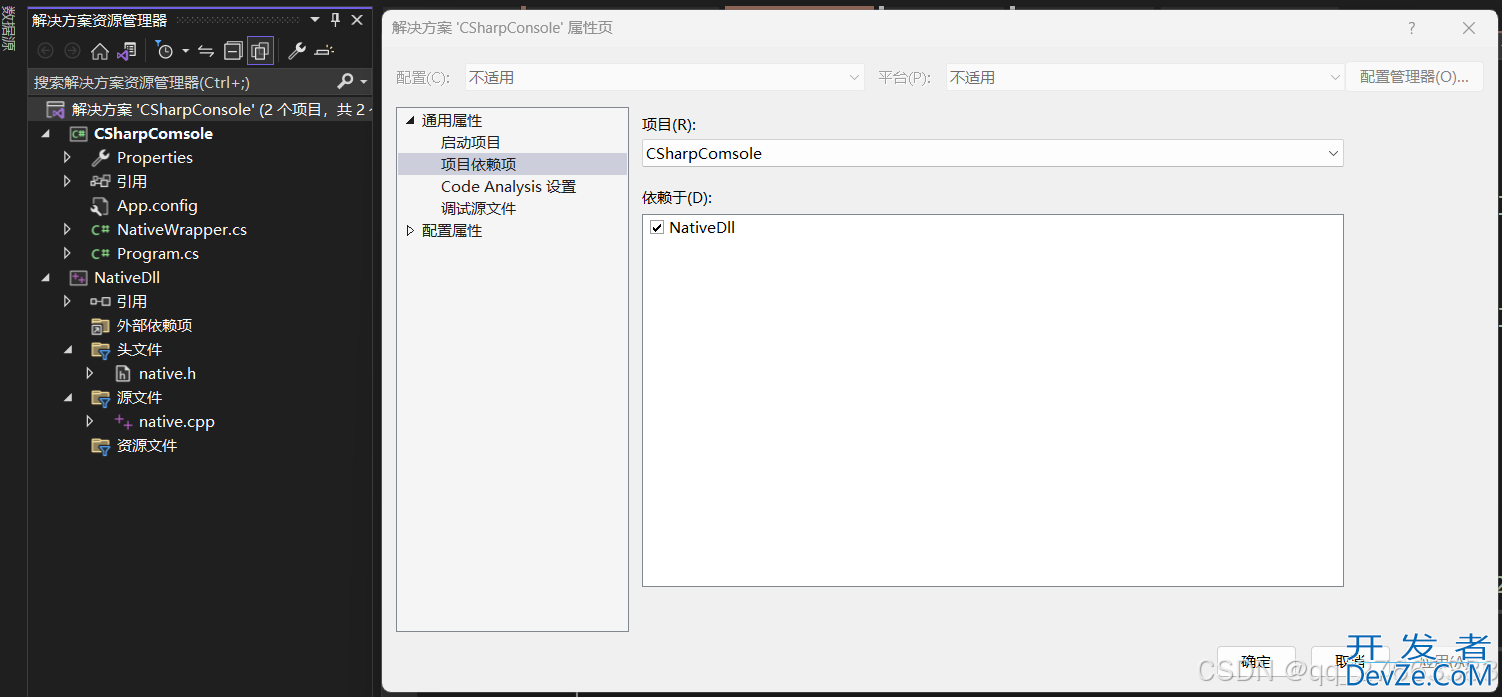Click the 源文件 folder icon
Screen dimensions: 1502x697
click(x=100, y=398)
